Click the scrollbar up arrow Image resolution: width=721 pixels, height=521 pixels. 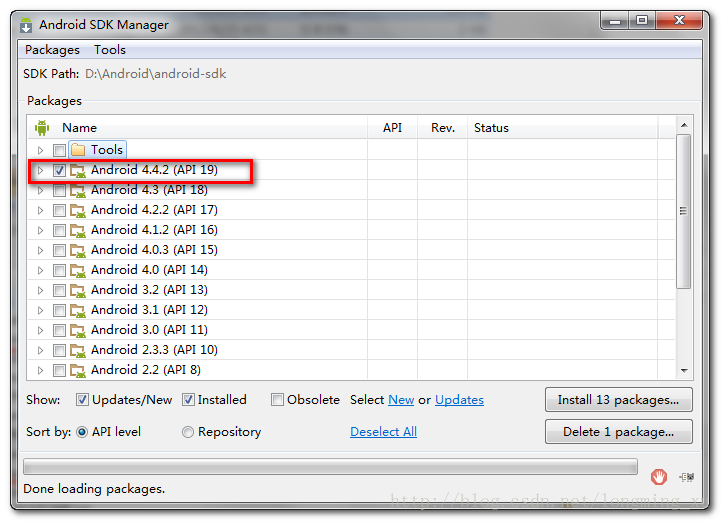(x=684, y=125)
